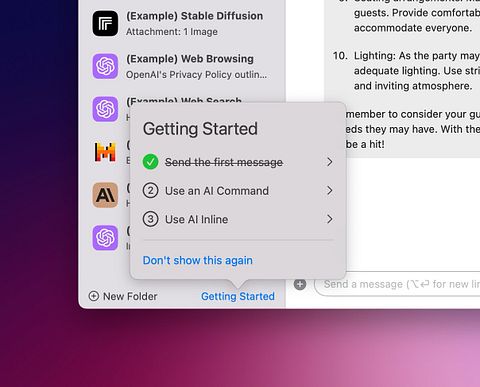Click the Web Search chat's OpenAI icon

pyautogui.click(x=105, y=109)
